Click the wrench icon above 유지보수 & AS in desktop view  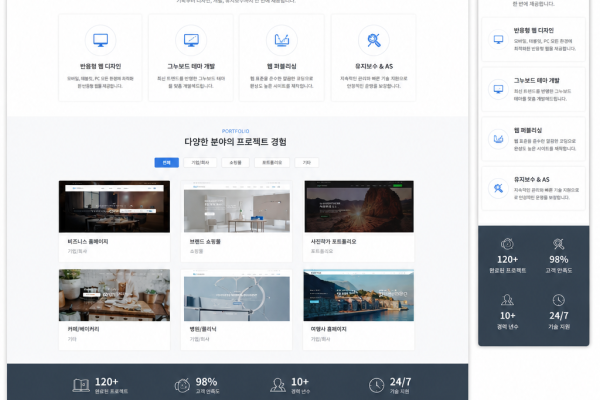pos(373,40)
